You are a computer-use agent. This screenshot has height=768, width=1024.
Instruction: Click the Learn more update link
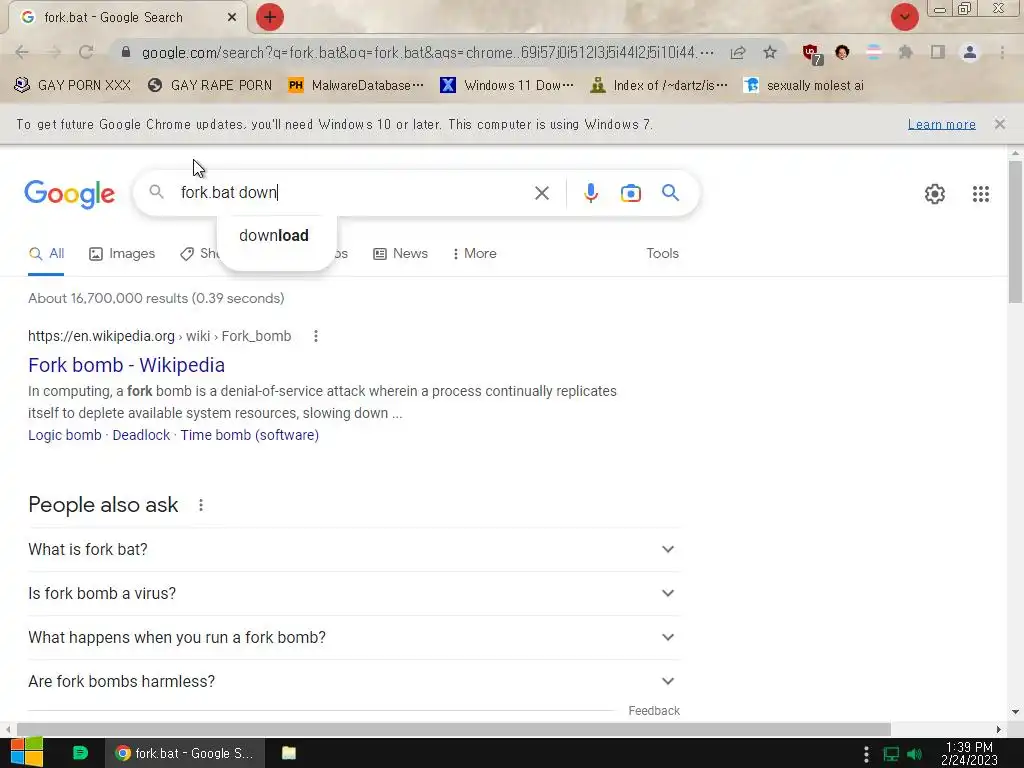coord(941,124)
